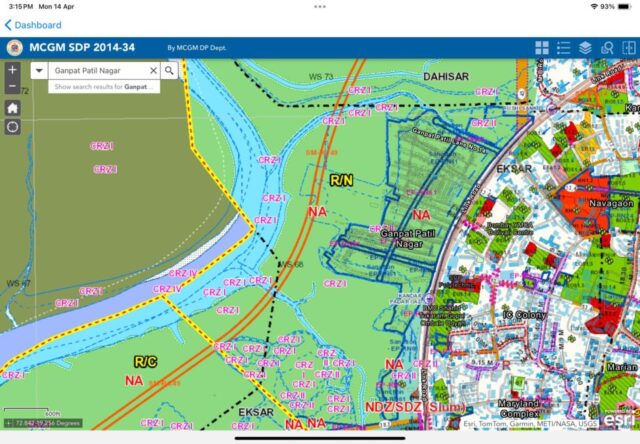Clear the Ganpat Patil Nagar search text
This screenshot has height=444, width=640.
point(153,71)
